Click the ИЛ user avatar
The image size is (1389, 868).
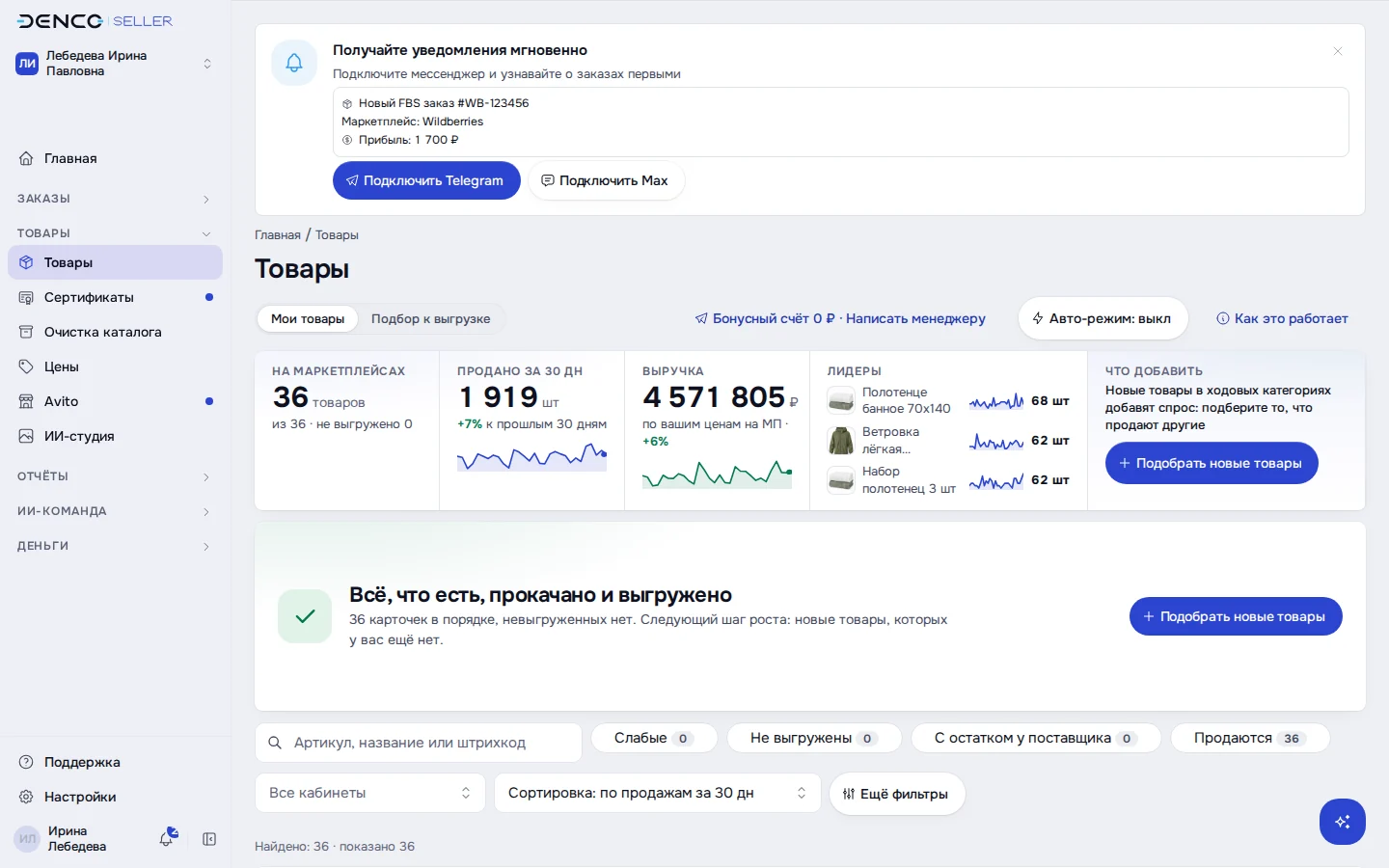(x=27, y=839)
